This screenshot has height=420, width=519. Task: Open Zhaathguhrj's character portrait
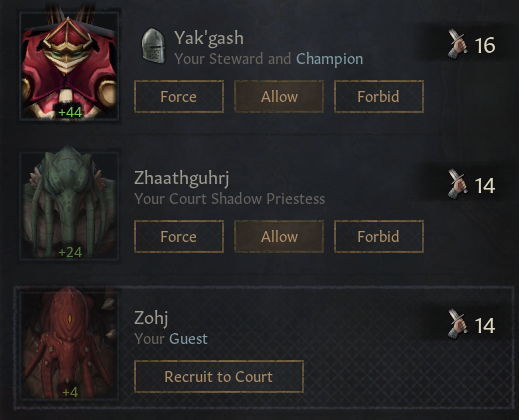69,205
